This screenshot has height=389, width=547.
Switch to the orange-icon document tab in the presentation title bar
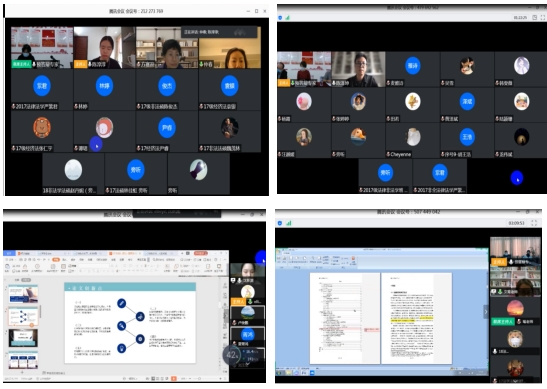coord(124,253)
